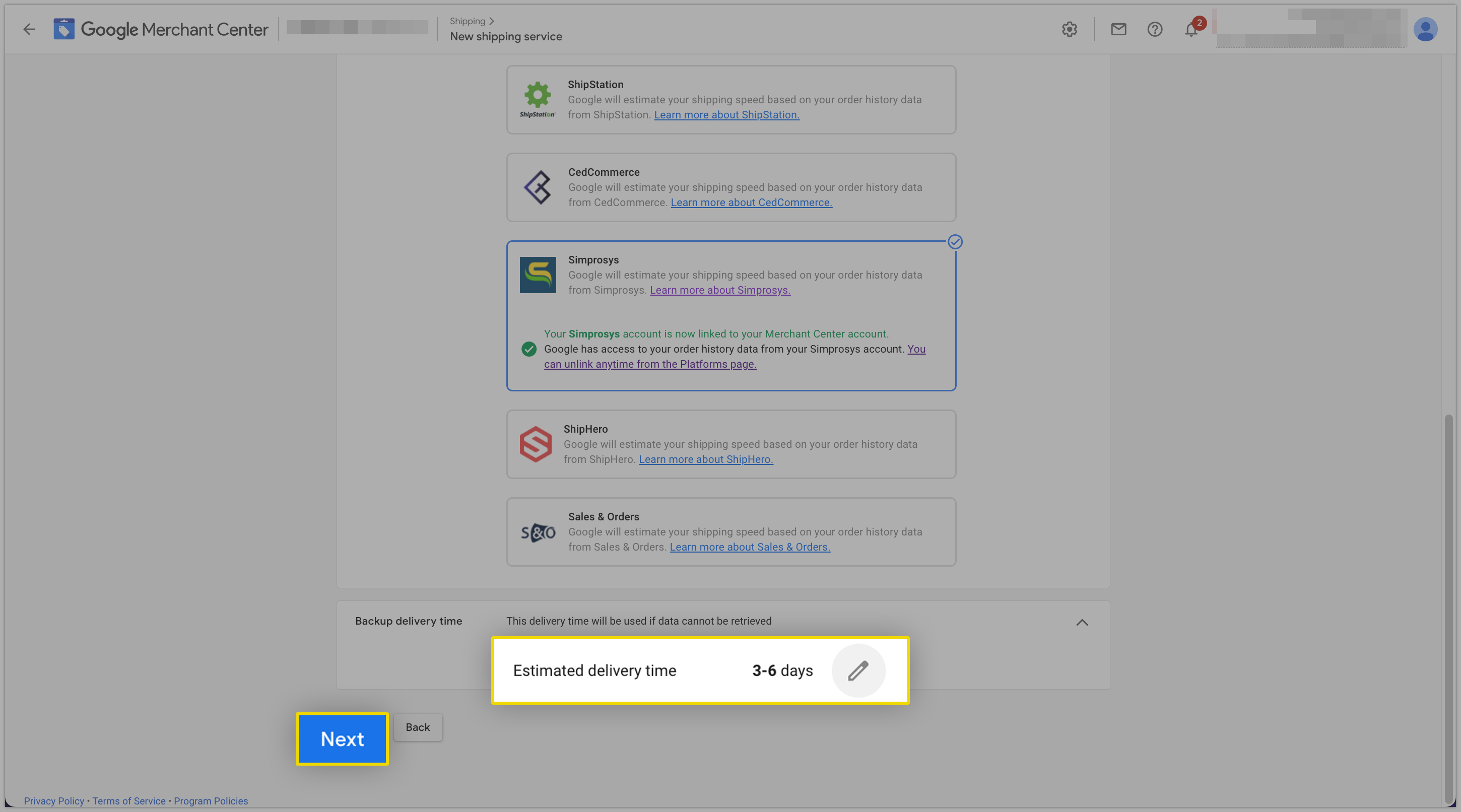This screenshot has width=1461, height=812.
Task: Open the Program Policies link
Action: click(211, 800)
